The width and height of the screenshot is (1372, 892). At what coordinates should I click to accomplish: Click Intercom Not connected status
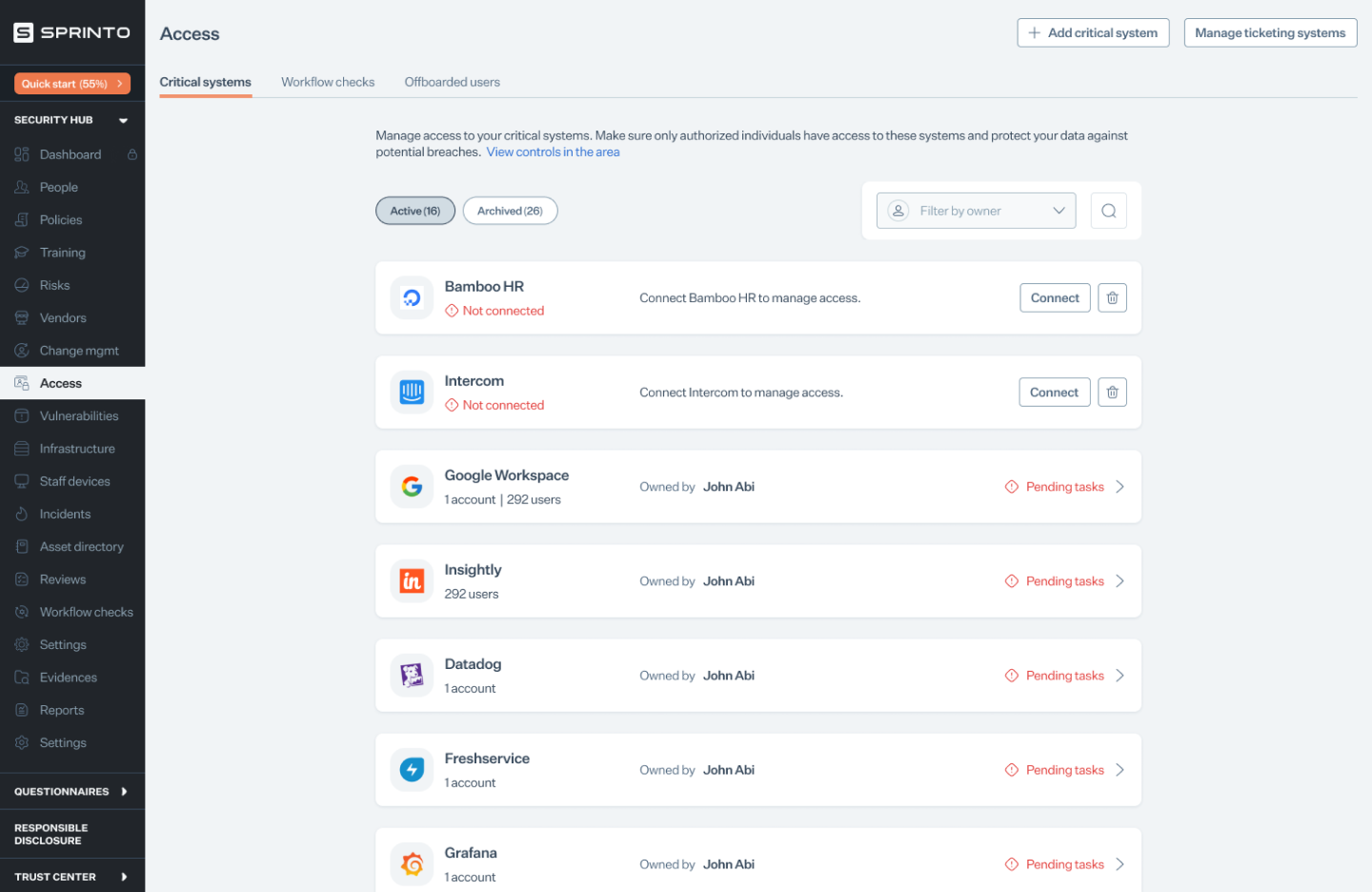pos(494,405)
